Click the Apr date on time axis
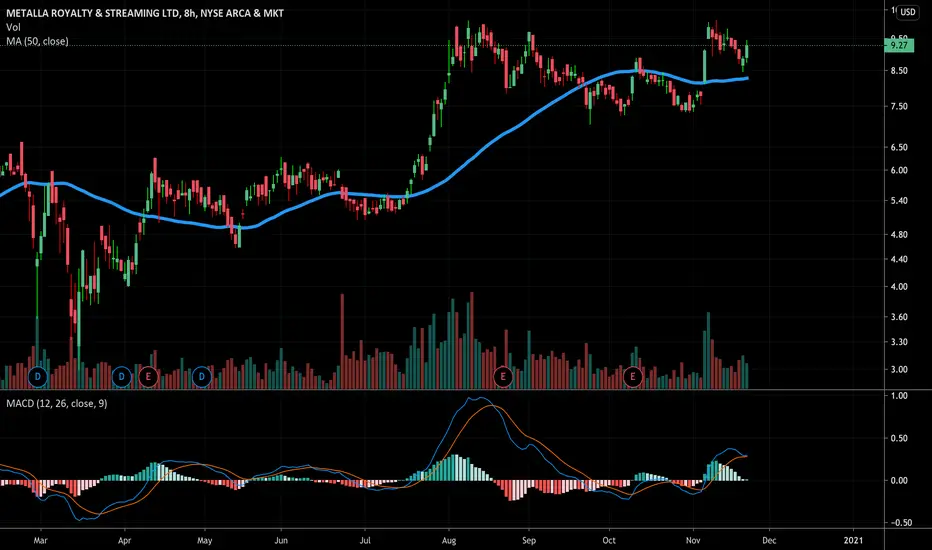Viewport: 932px width, 550px height. [x=124, y=540]
